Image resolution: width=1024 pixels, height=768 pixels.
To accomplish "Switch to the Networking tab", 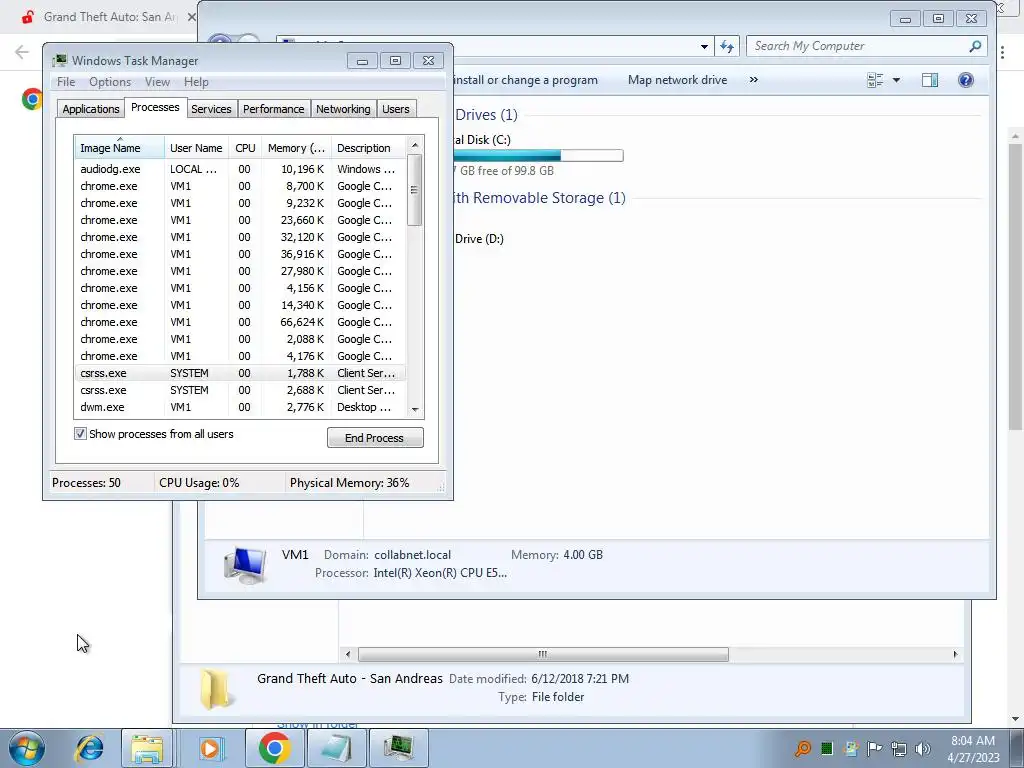I will [343, 109].
